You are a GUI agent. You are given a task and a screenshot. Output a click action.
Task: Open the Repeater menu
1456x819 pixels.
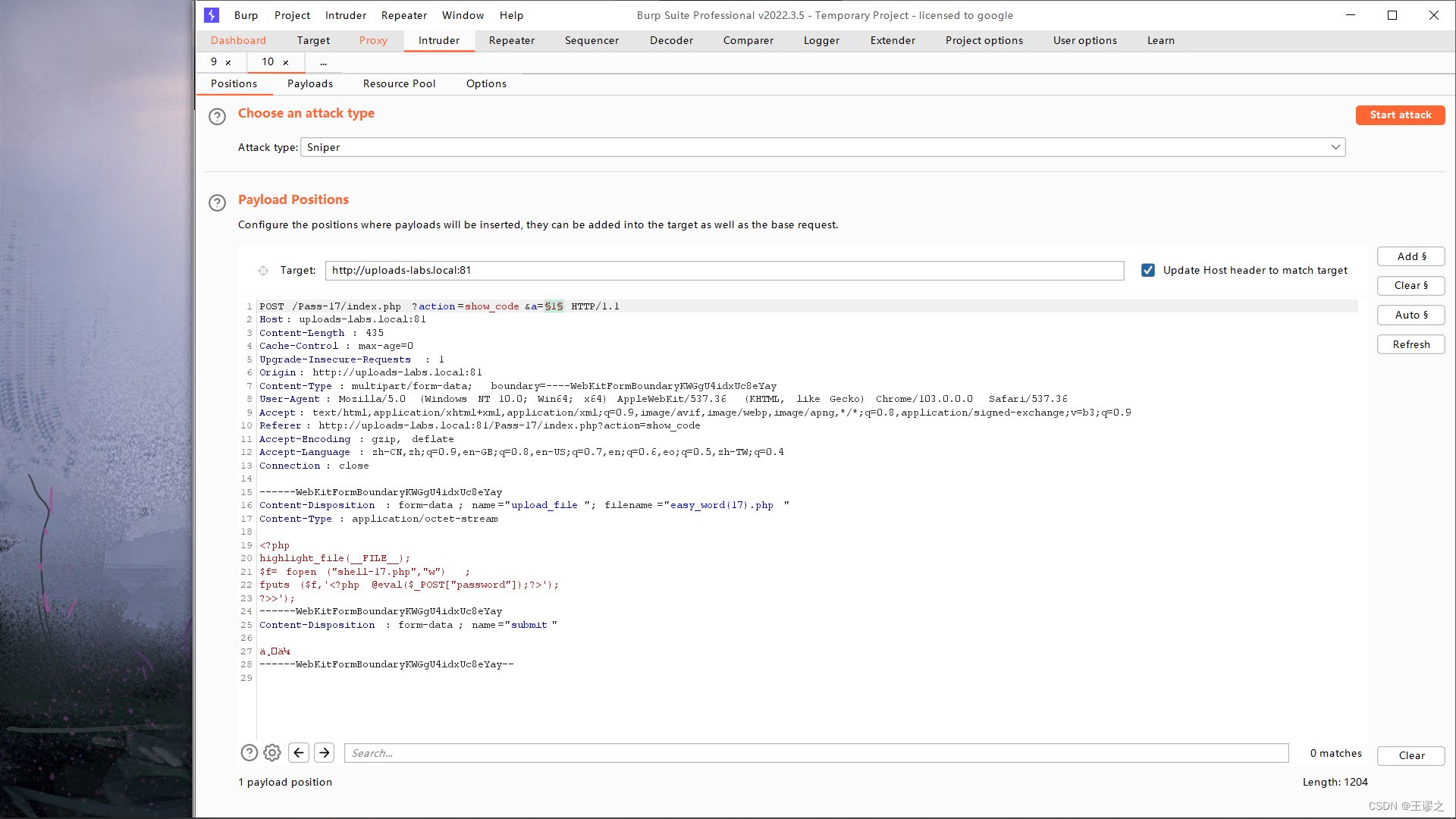[404, 15]
